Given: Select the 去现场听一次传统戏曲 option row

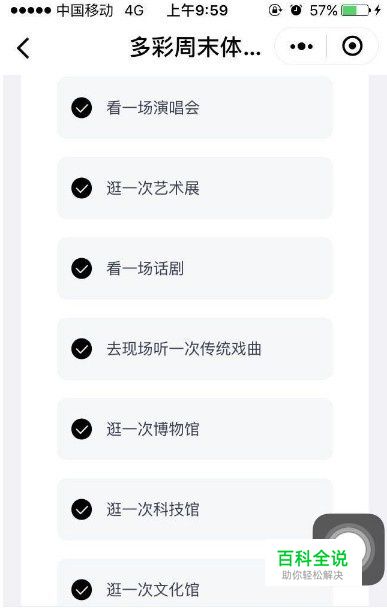Looking at the screenshot, I should click(x=195, y=349).
